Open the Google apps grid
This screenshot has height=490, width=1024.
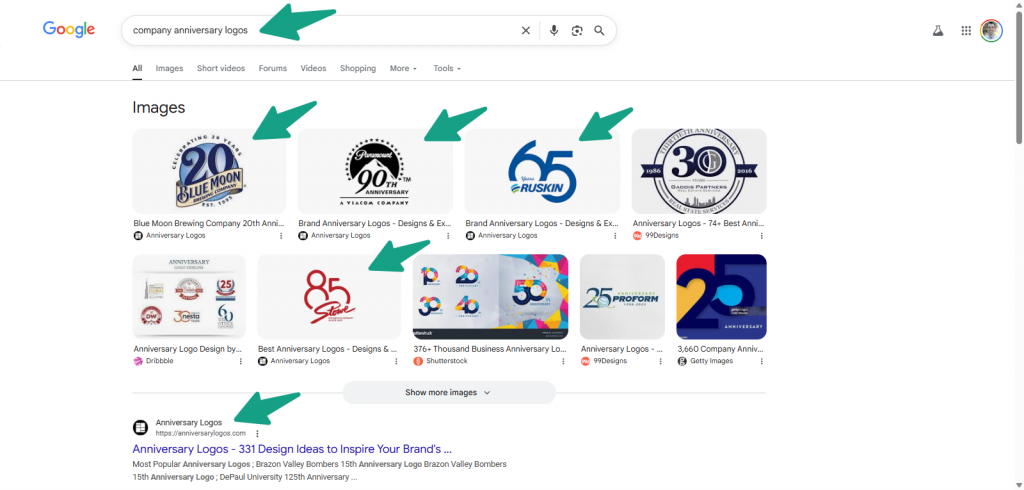967,31
